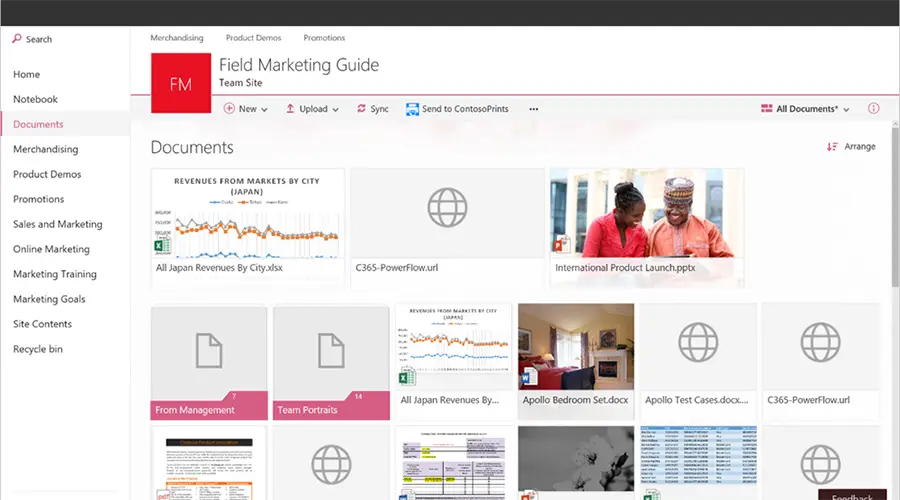This screenshot has height=500, width=900.
Task: Click globe icon of top C365-PowerFlow.url tile
Action: [447, 208]
